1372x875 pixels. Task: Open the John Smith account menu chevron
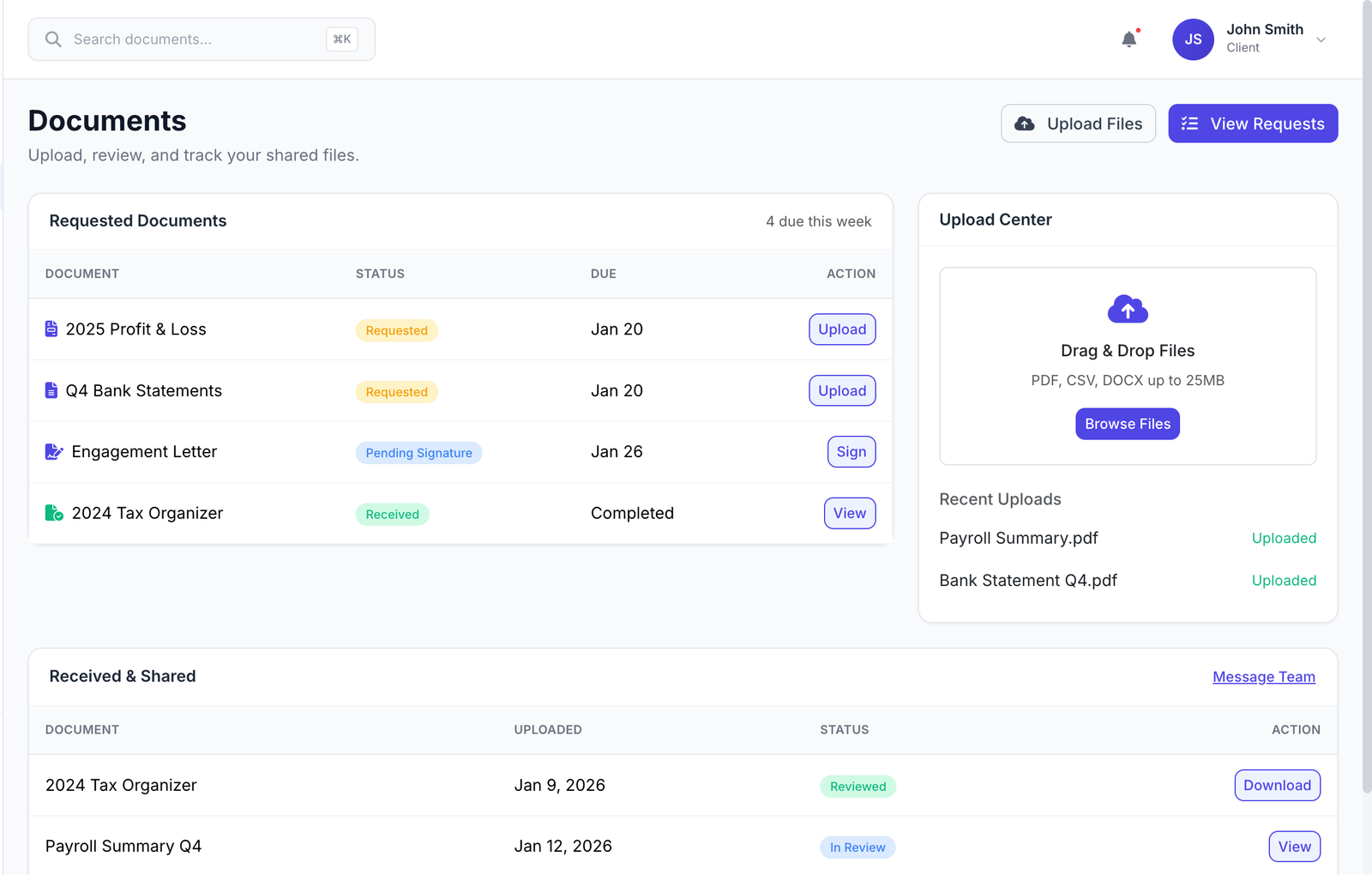click(1321, 39)
